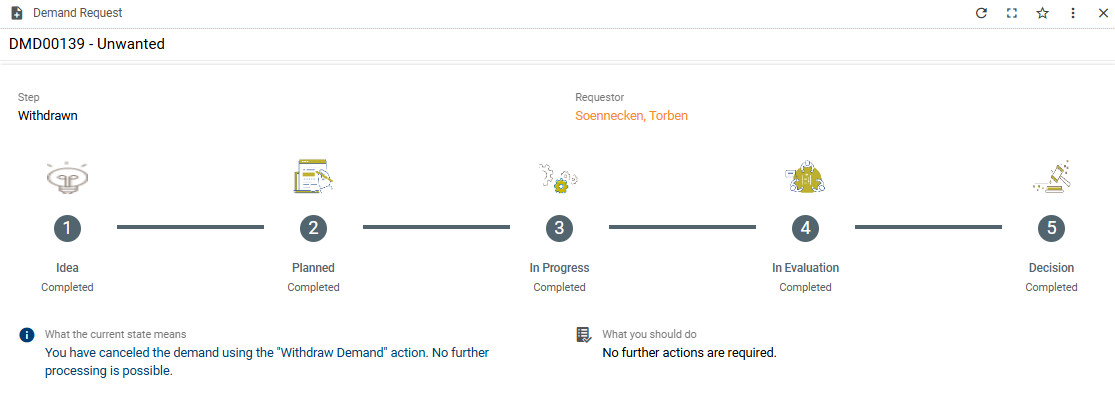Click the refresh icon in header
The height and width of the screenshot is (394, 1115).
pos(981,13)
